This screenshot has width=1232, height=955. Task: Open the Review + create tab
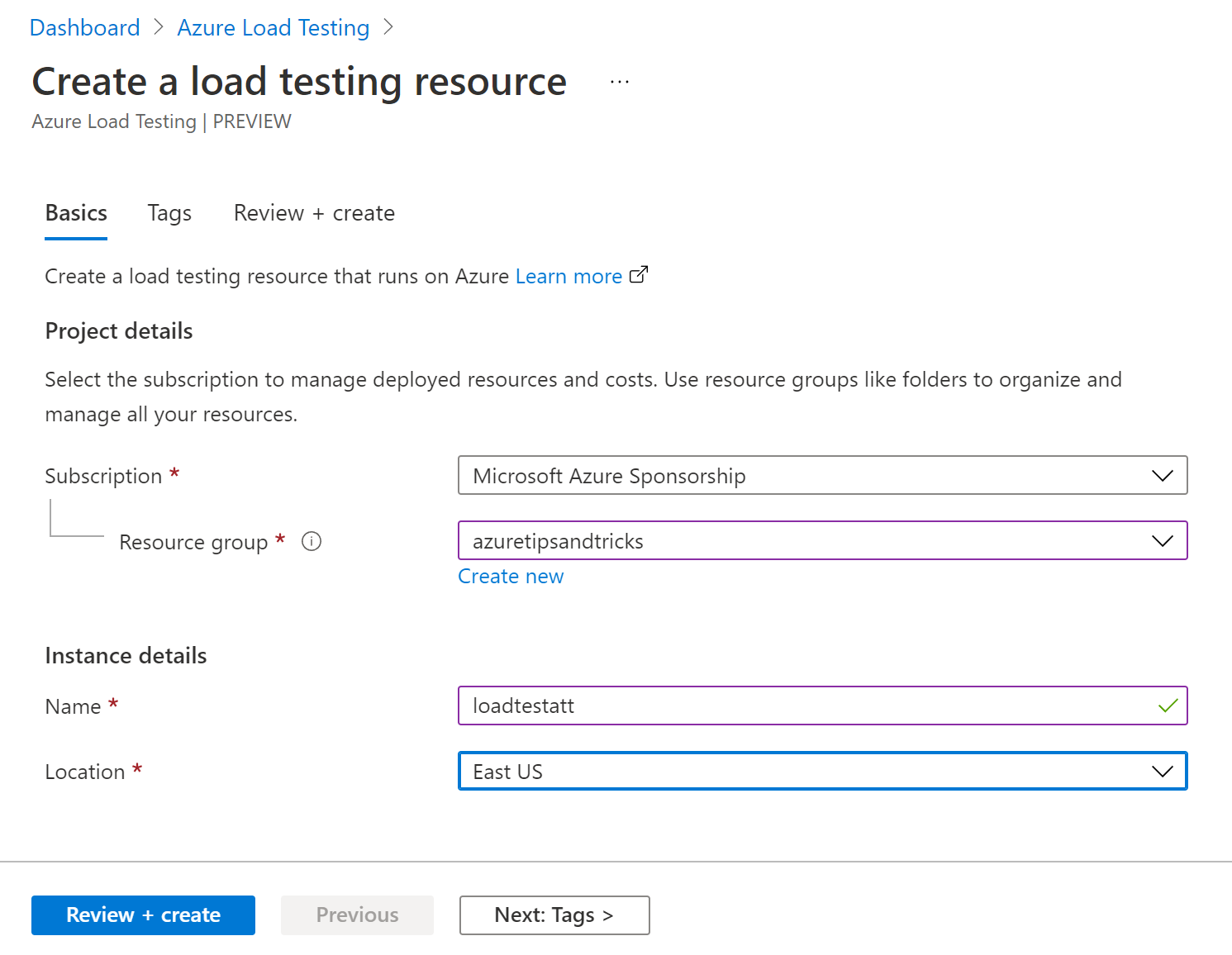(x=314, y=213)
